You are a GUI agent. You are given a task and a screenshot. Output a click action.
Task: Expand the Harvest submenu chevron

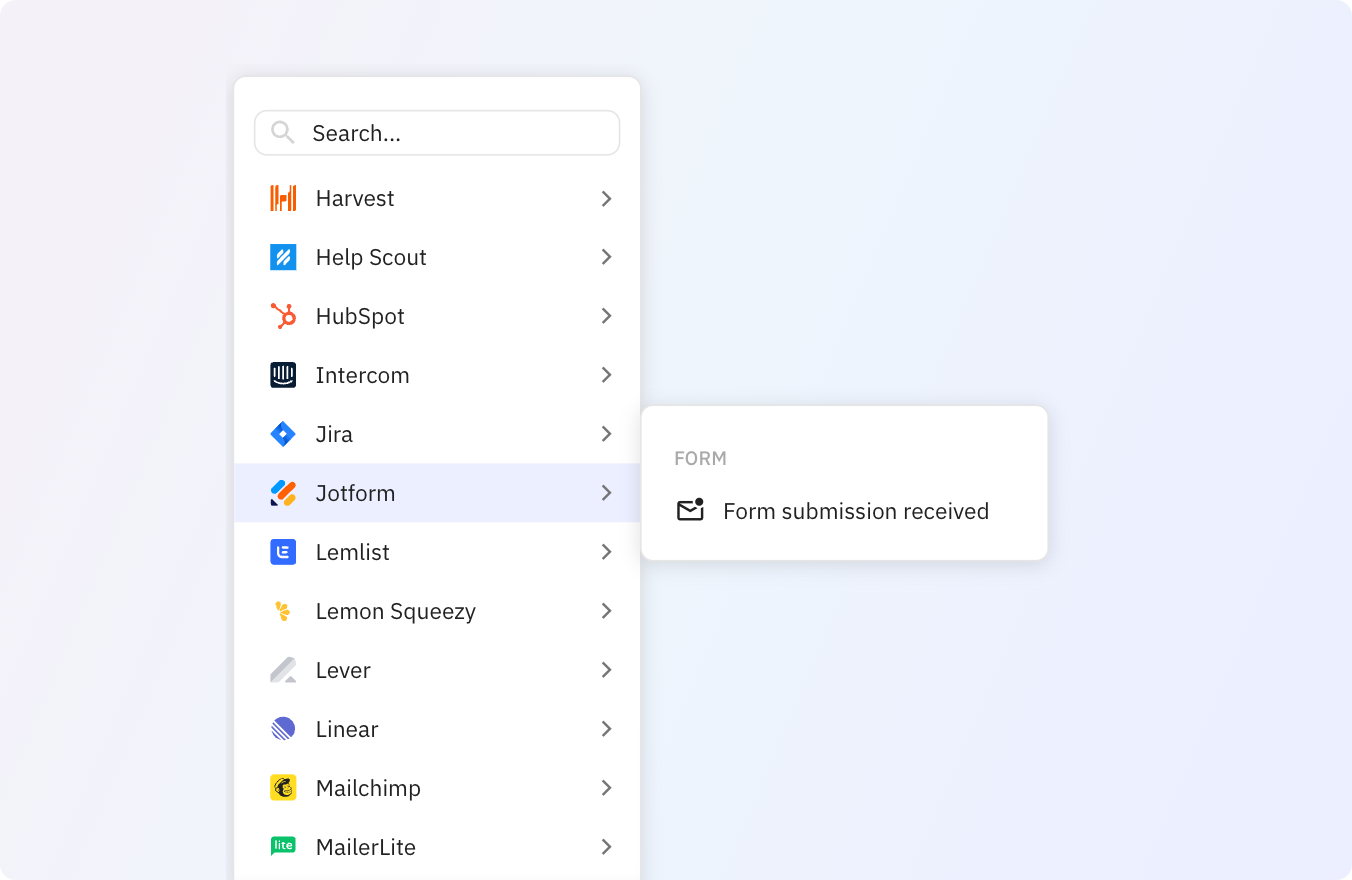pos(606,198)
